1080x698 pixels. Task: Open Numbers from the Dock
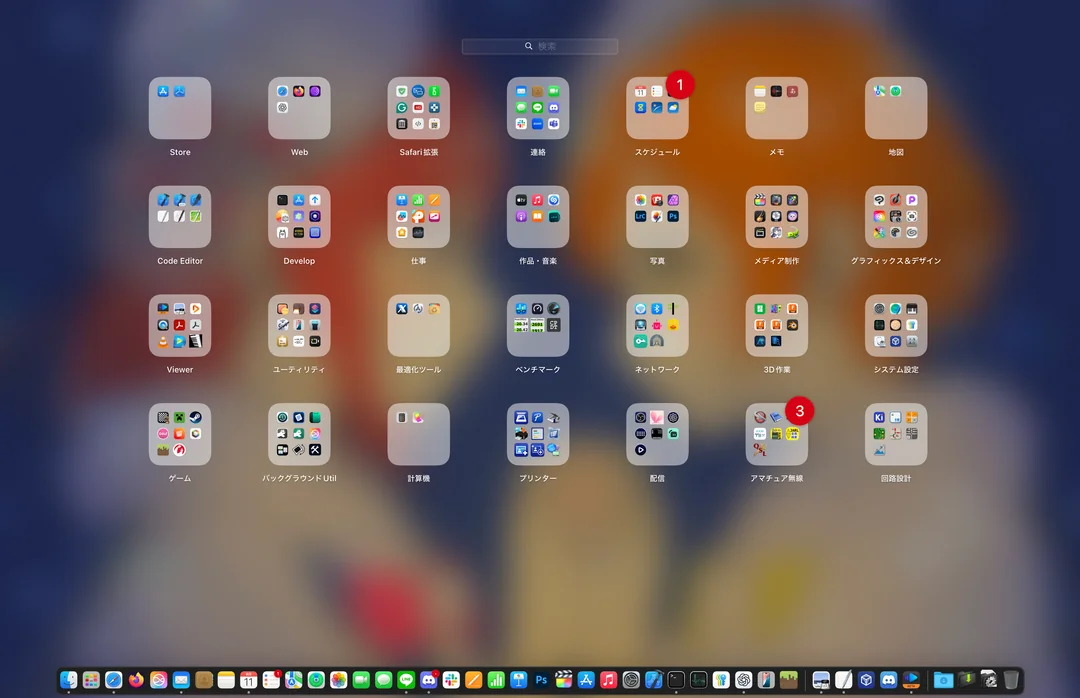click(x=496, y=680)
